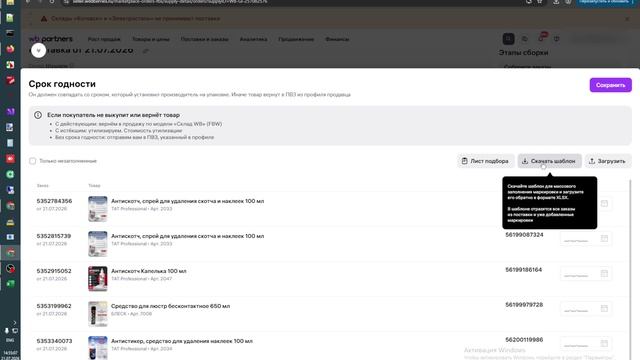The width and height of the screenshot is (640, 360).
Task: Click product name Средство для люстр бесконтактное 650 мл
Action: [171, 306]
